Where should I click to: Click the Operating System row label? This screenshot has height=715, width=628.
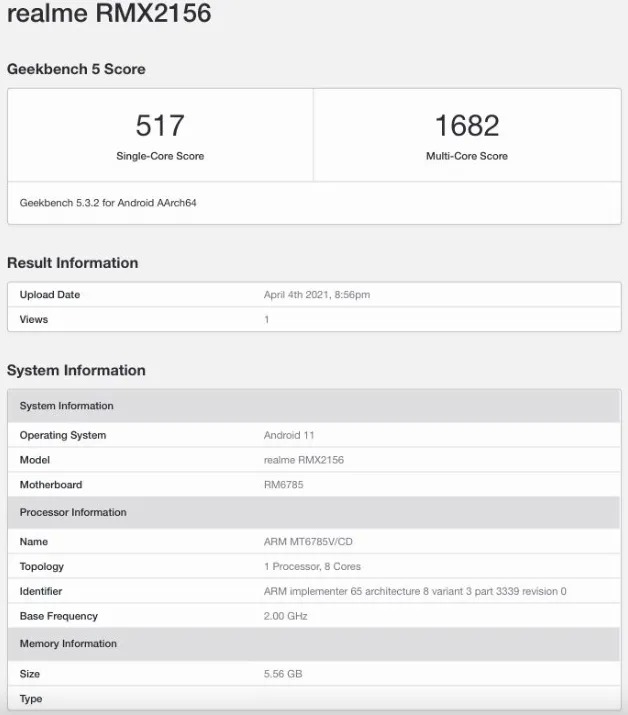tap(63, 435)
